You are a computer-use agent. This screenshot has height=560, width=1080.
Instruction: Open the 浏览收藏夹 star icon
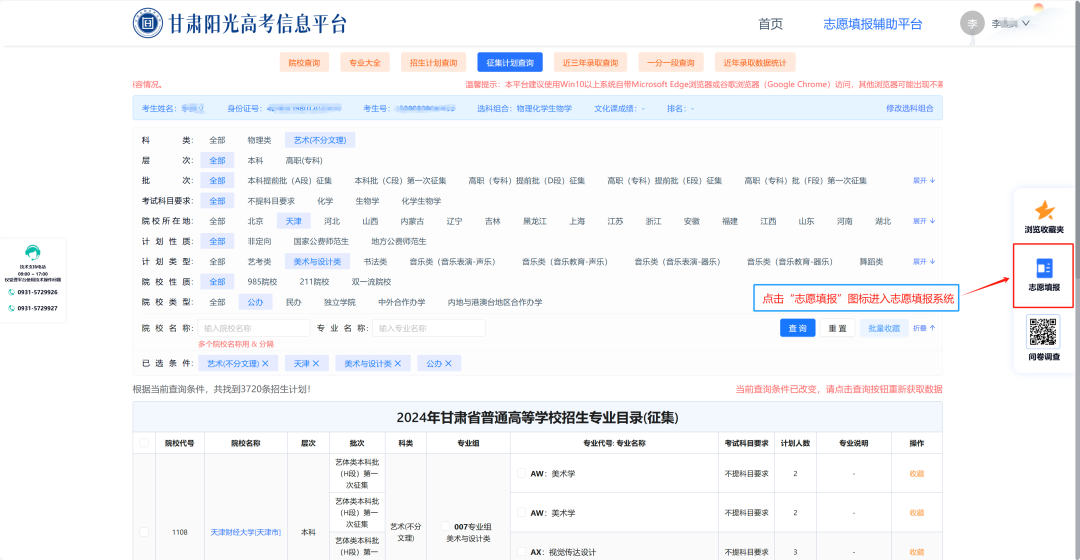(1044, 211)
